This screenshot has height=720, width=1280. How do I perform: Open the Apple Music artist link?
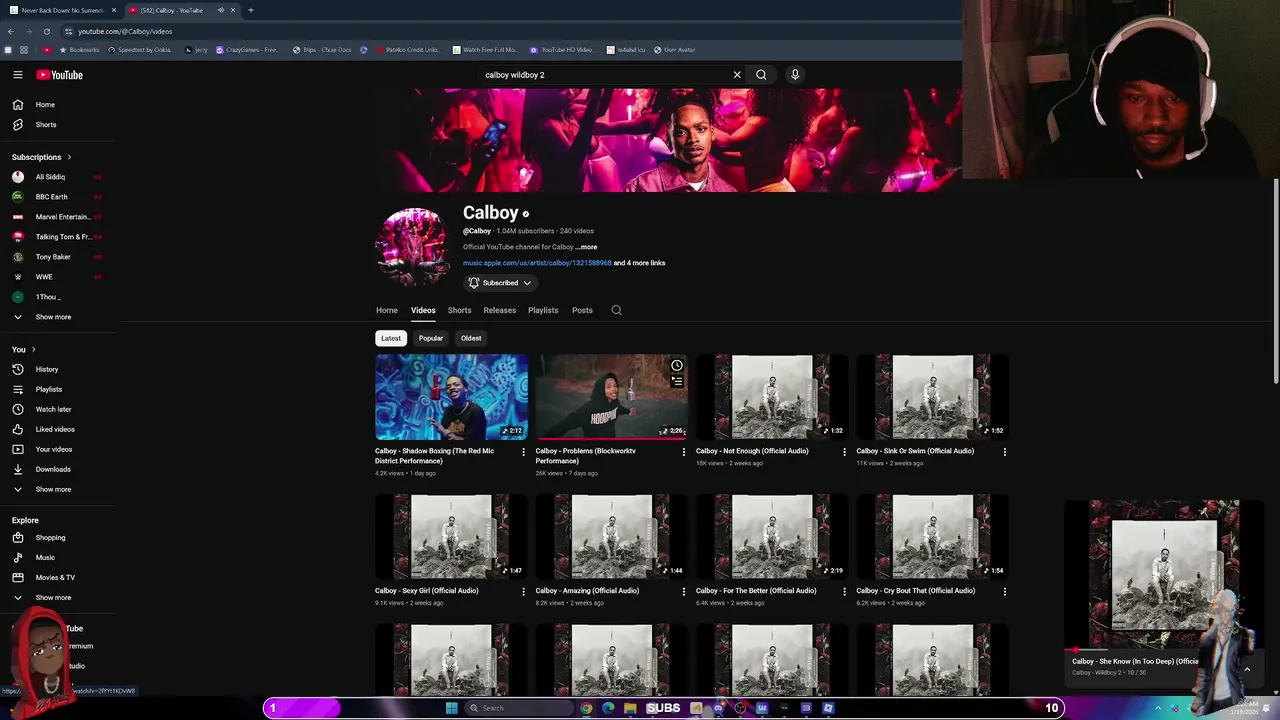pyautogui.click(x=537, y=263)
